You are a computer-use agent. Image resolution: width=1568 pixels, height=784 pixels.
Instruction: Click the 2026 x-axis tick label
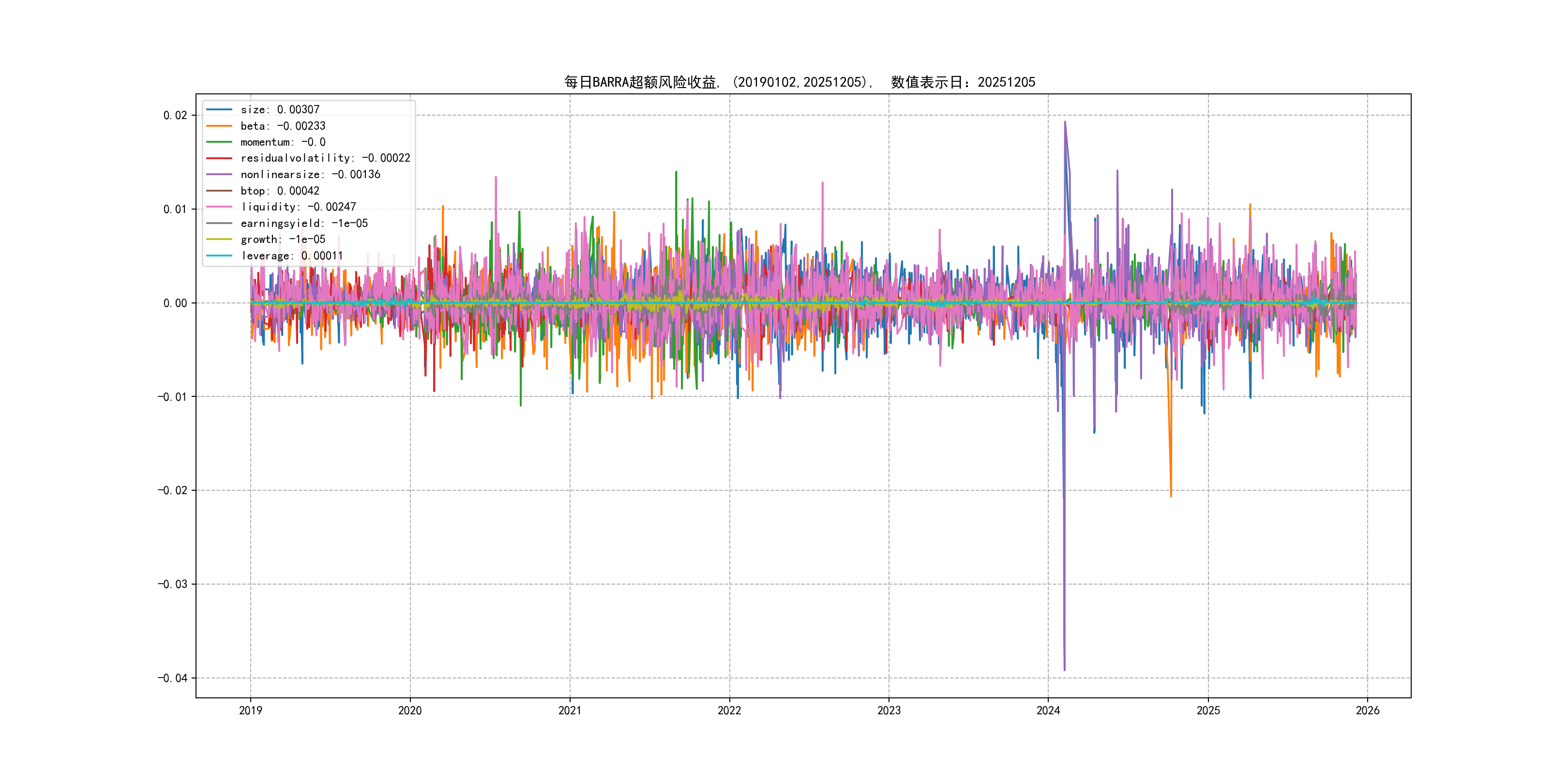1368,710
